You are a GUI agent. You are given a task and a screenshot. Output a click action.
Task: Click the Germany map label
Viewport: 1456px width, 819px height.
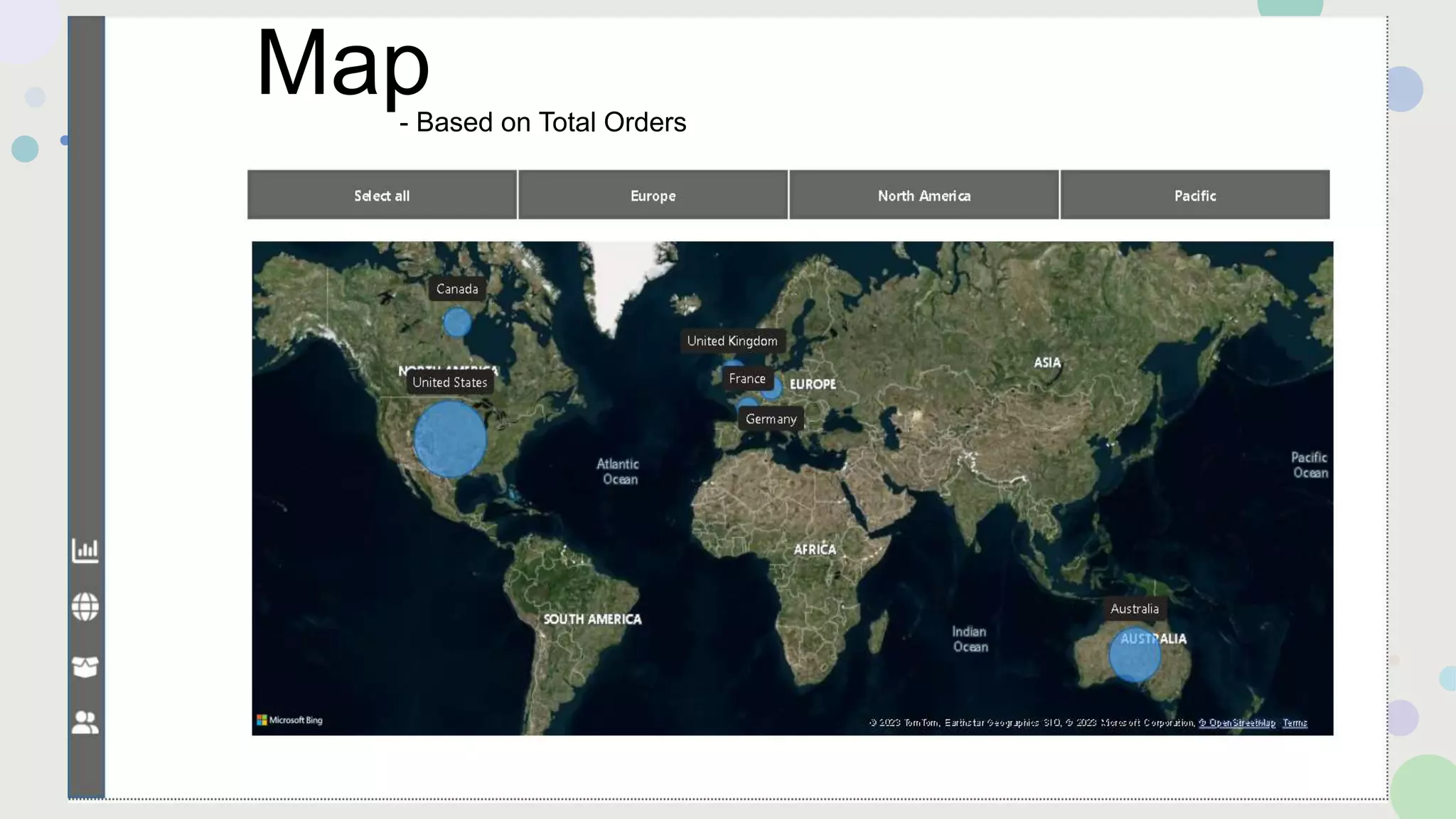coord(771,419)
